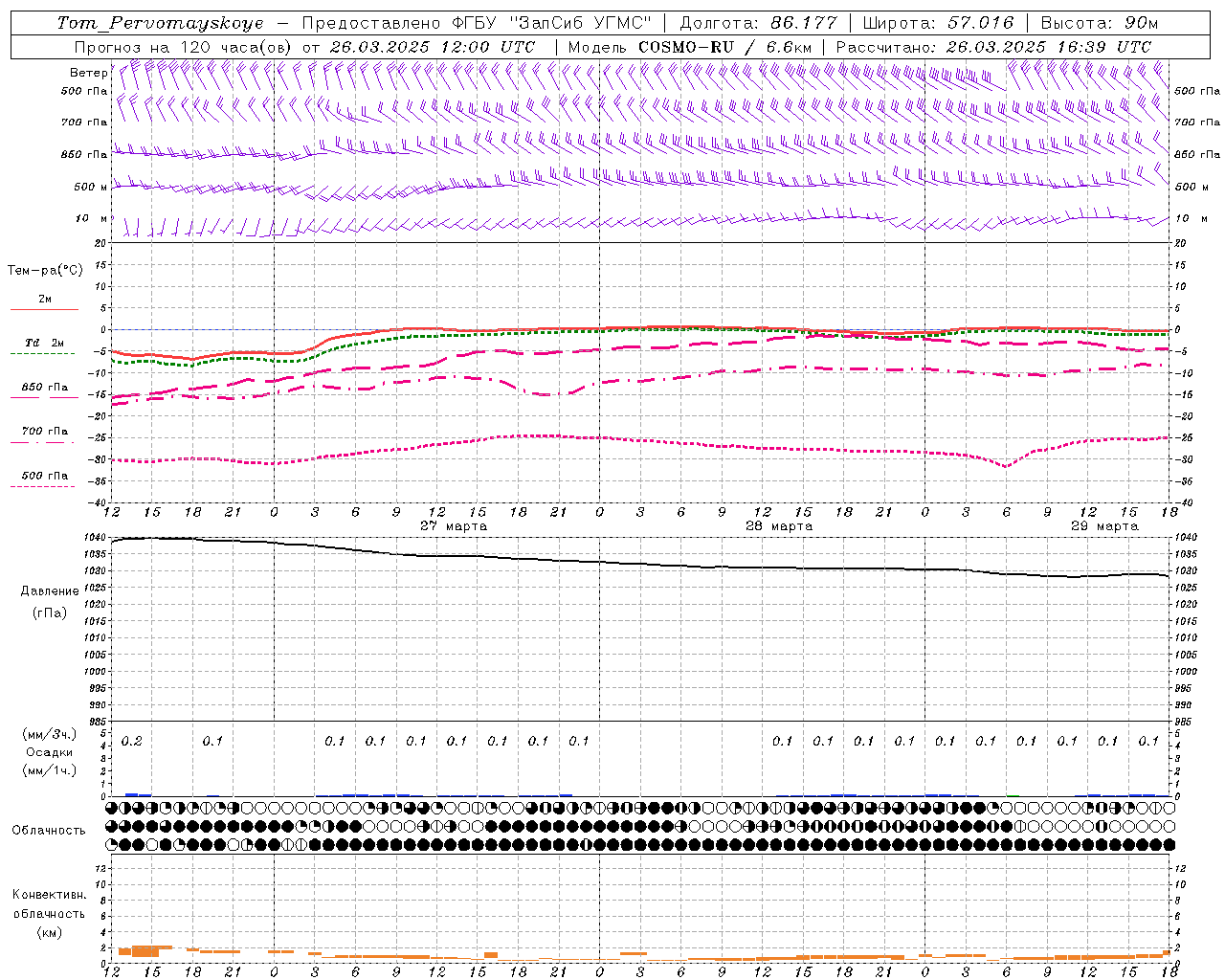Click the '700 гПа' temperature legend entry
Image resolution: width=1225 pixels, height=980 pixels.
45,432
